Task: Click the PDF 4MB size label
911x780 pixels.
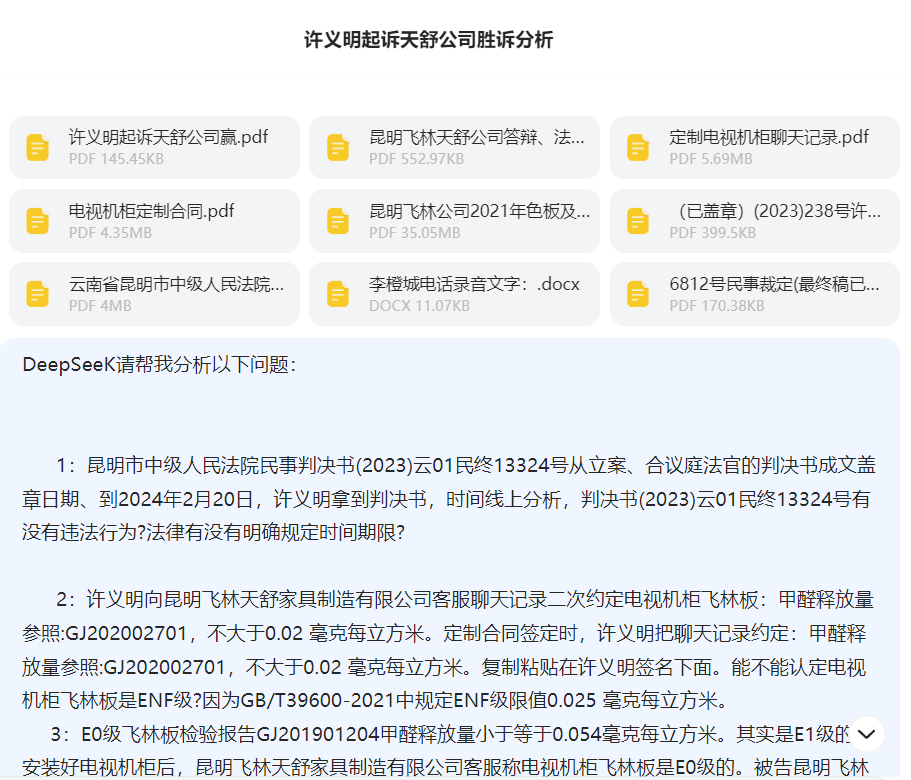Action: point(100,306)
